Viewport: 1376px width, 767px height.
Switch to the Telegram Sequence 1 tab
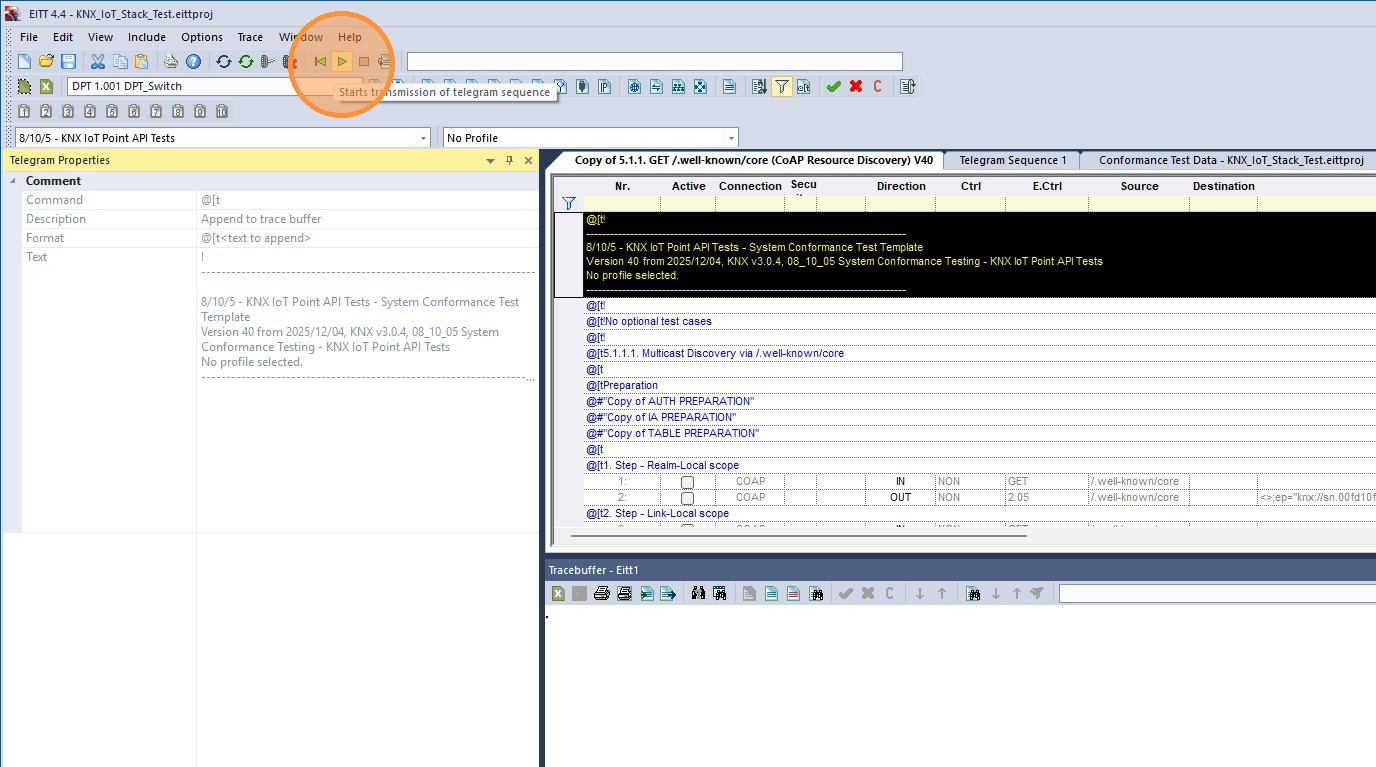tap(1013, 160)
